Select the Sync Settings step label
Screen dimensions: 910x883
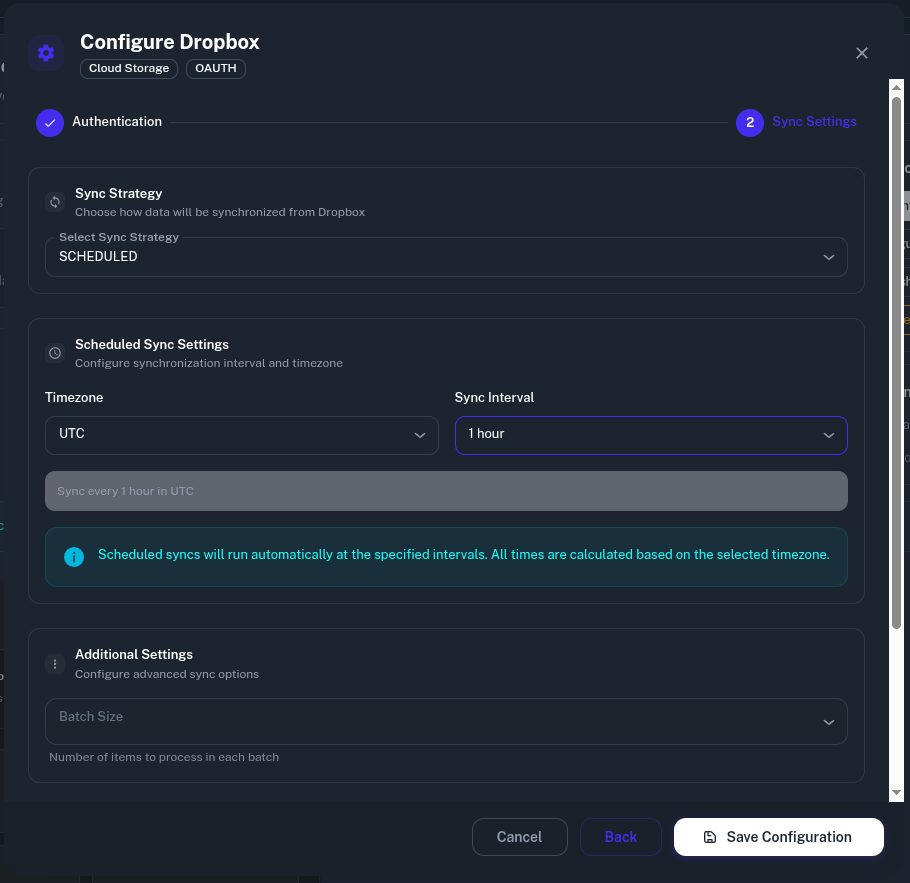point(814,122)
